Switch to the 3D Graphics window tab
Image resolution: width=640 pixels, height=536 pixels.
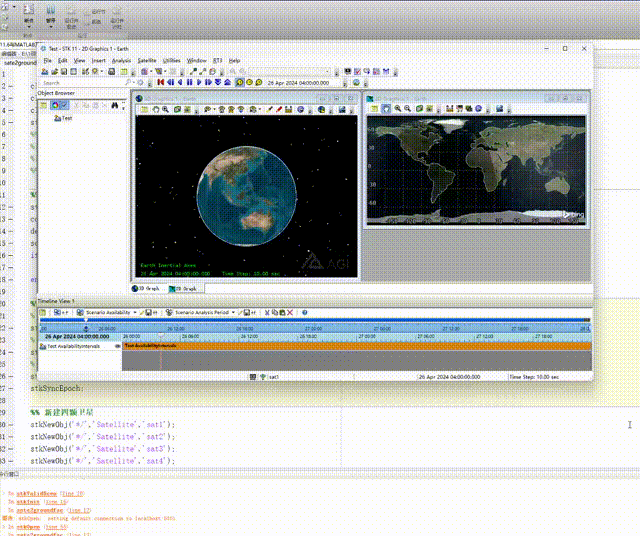tap(147, 289)
